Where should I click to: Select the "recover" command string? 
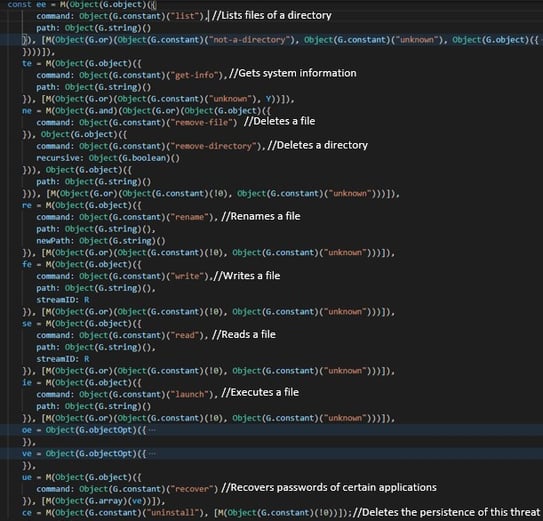click(x=193, y=489)
